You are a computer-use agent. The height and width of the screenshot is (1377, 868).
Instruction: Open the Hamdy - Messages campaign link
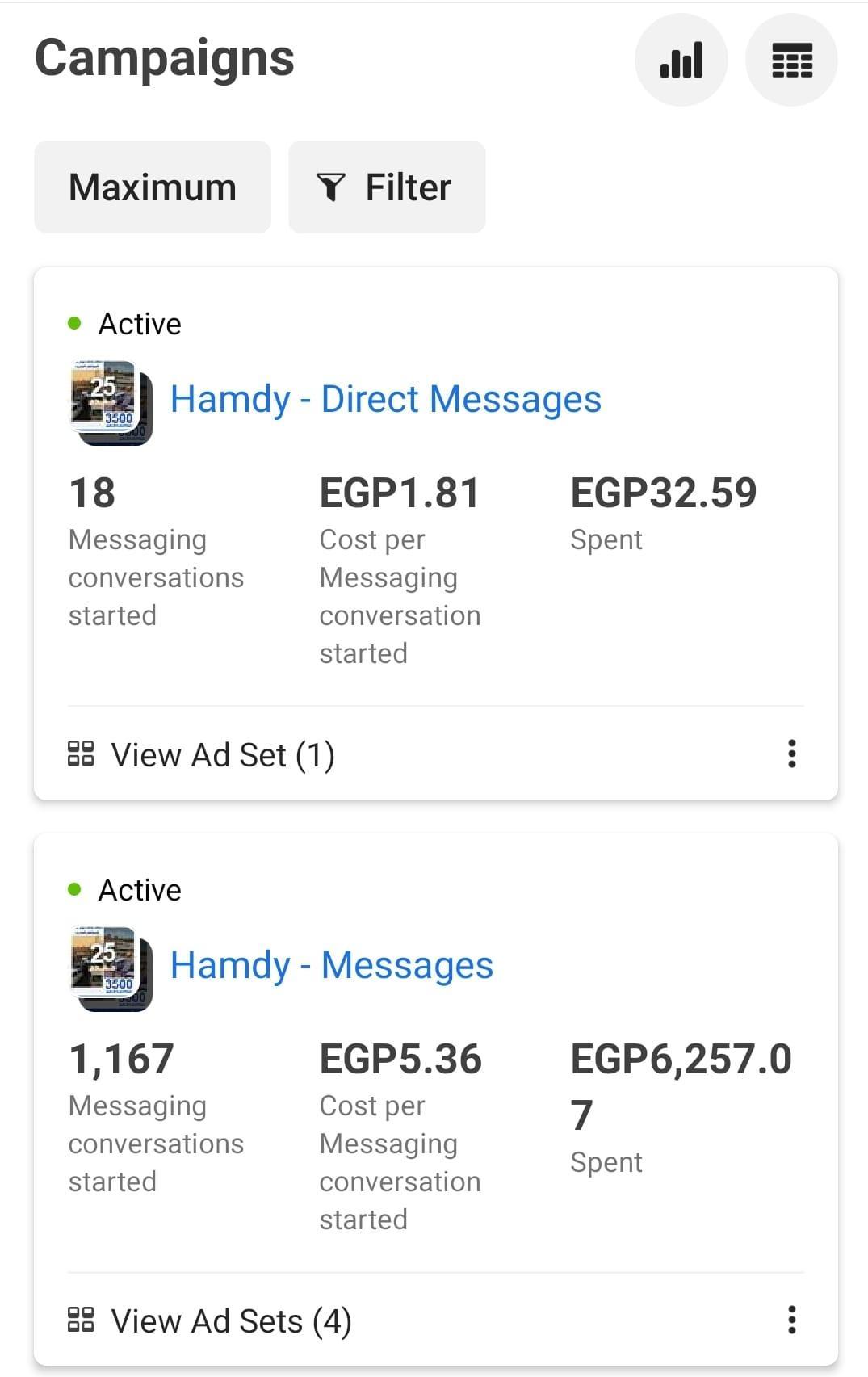331,966
